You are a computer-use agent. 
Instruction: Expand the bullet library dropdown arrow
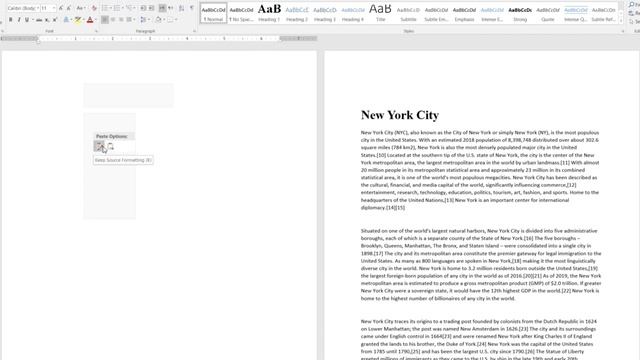(x=110, y=8)
